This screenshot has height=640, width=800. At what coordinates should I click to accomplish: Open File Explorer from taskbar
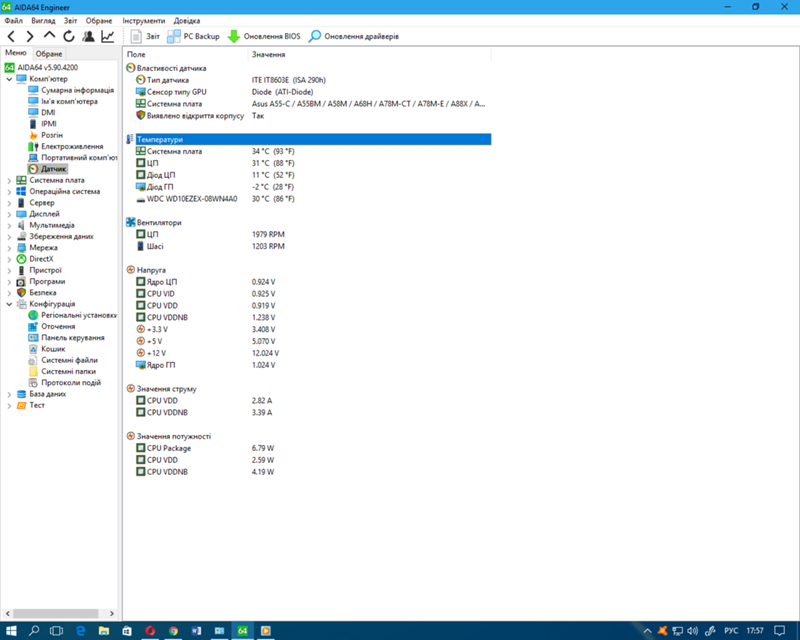104,631
